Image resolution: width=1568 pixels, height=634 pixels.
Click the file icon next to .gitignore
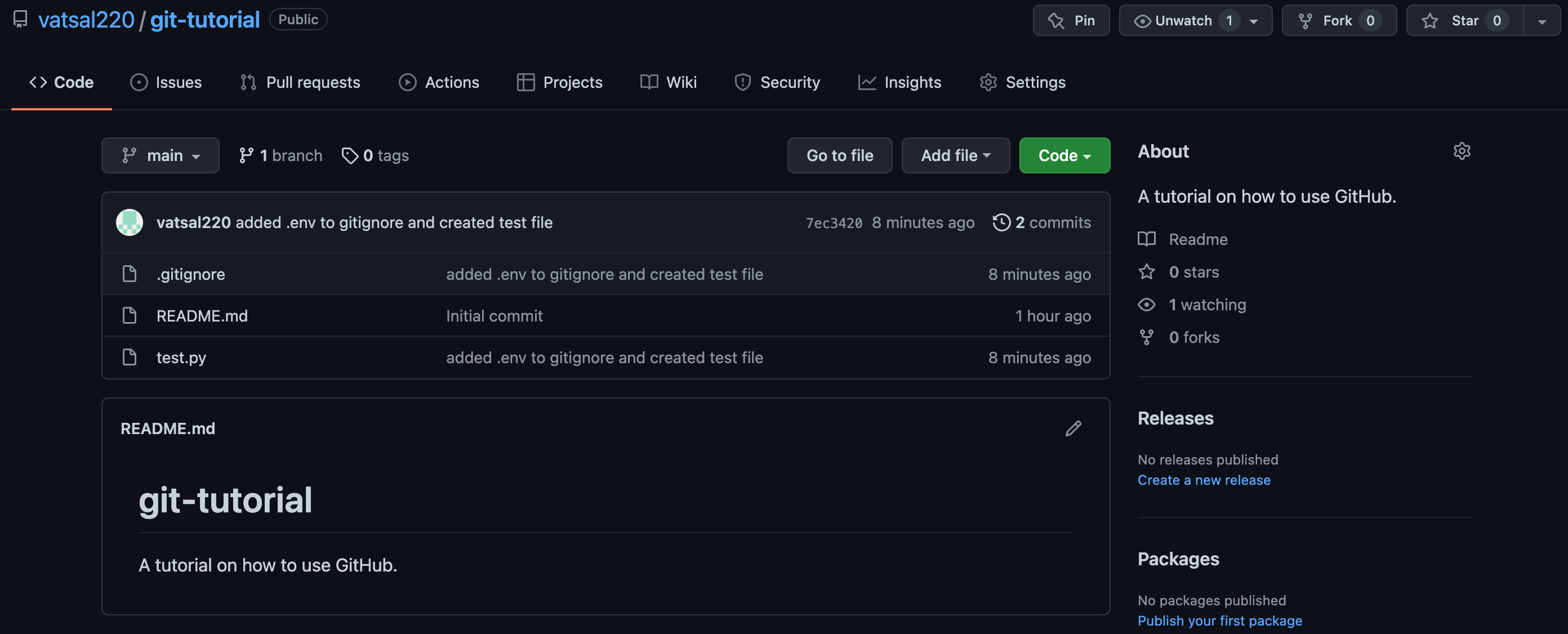[x=129, y=274]
